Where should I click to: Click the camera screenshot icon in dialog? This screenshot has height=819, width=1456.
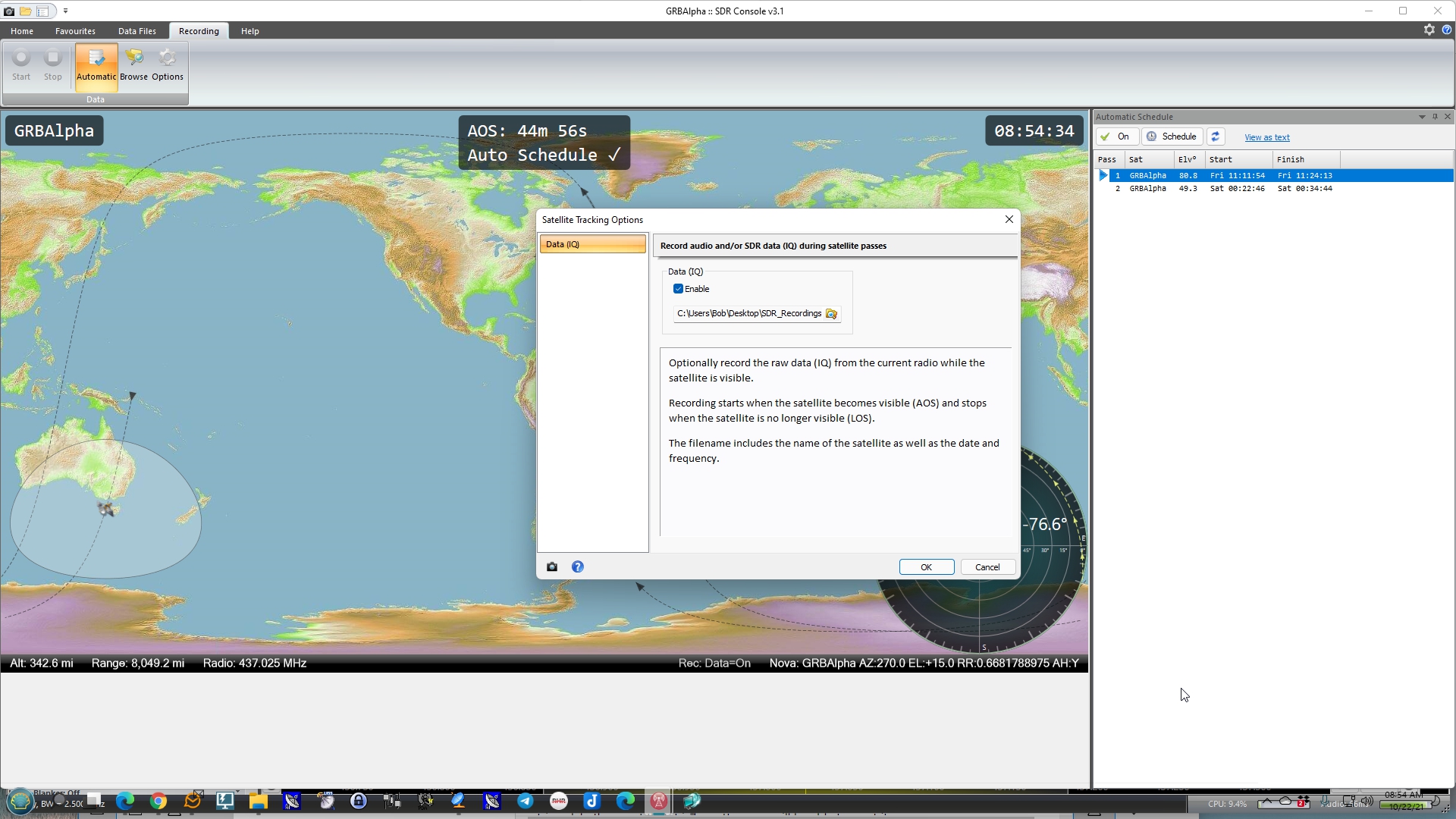tap(552, 567)
